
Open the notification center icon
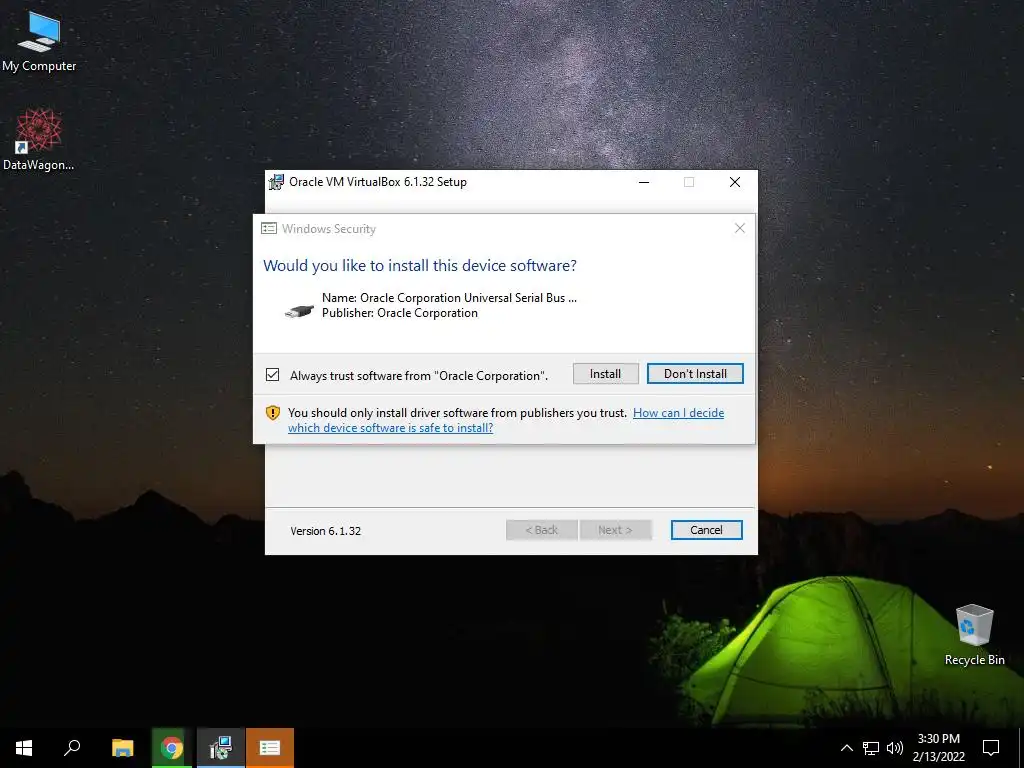click(x=991, y=748)
